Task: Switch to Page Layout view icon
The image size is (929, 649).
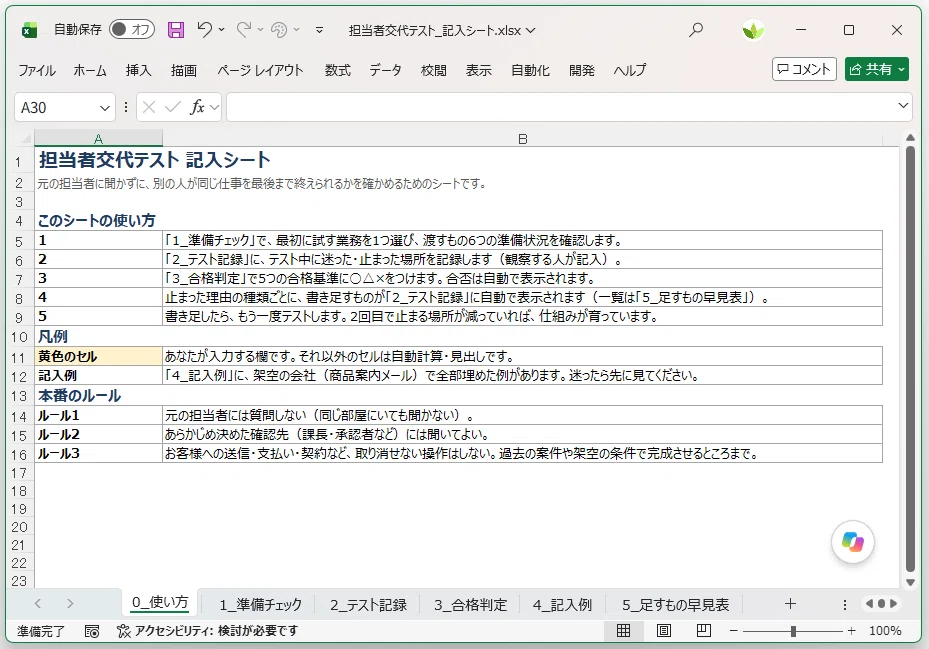Action: point(664,631)
